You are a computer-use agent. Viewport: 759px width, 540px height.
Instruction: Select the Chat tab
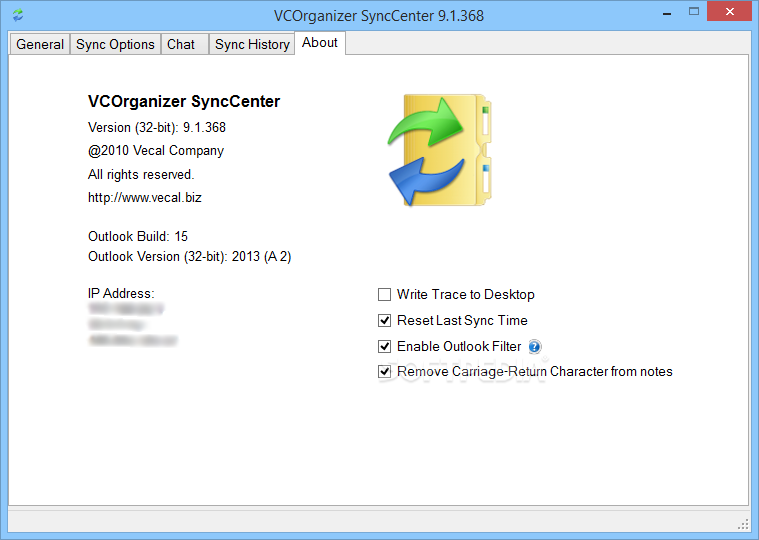click(184, 44)
